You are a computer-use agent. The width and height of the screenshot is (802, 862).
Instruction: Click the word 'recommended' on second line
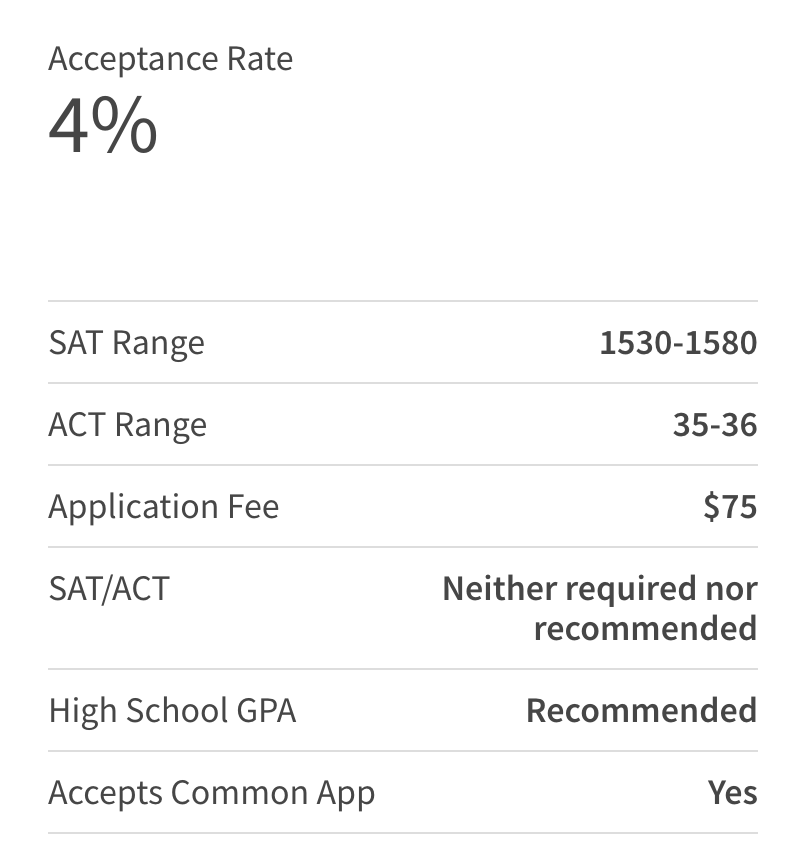[x=646, y=628]
